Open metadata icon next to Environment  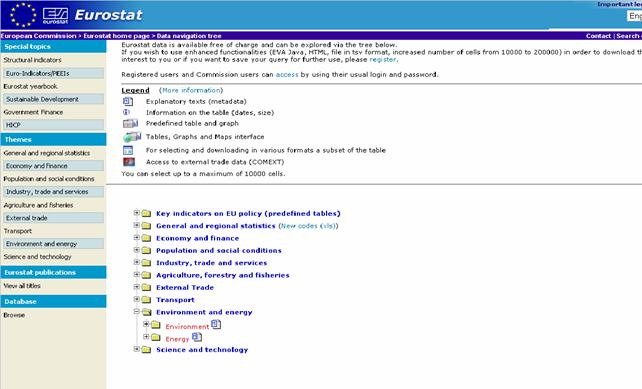point(216,325)
